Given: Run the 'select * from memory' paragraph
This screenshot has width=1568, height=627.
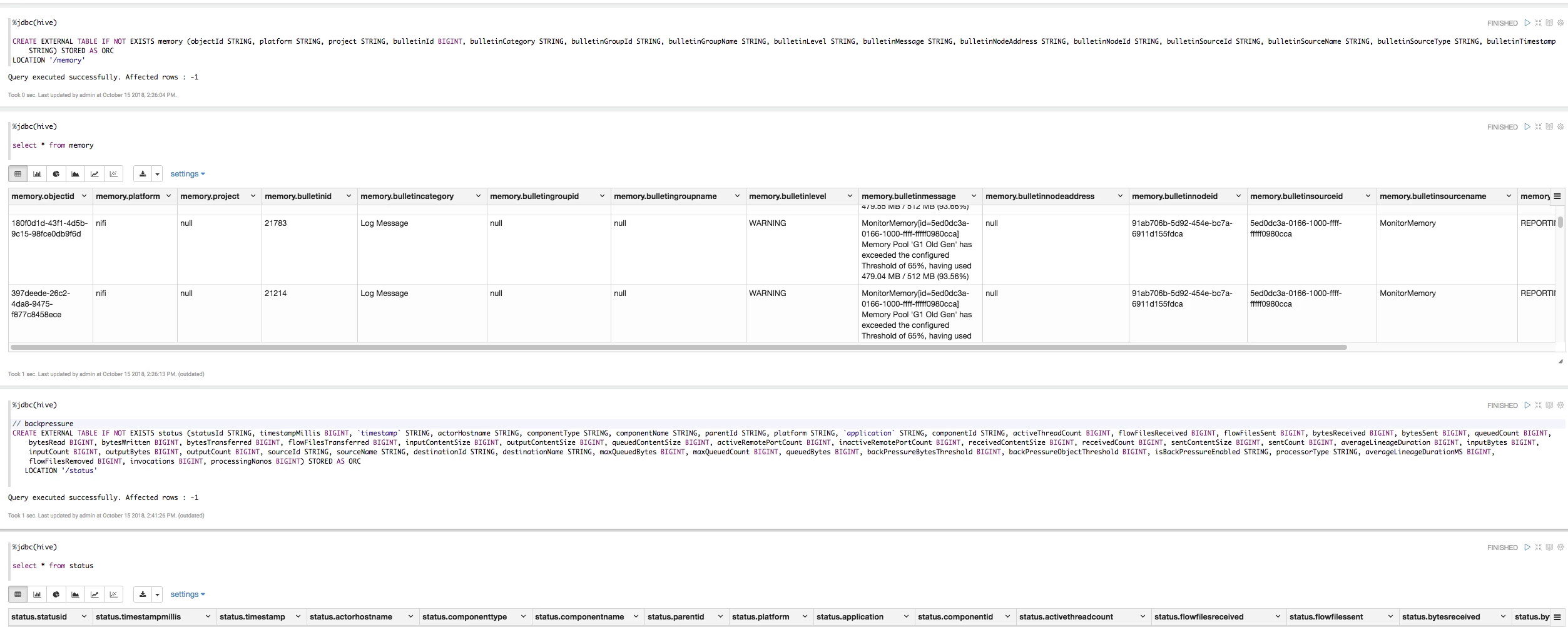Looking at the screenshot, I should pyautogui.click(x=1527, y=127).
